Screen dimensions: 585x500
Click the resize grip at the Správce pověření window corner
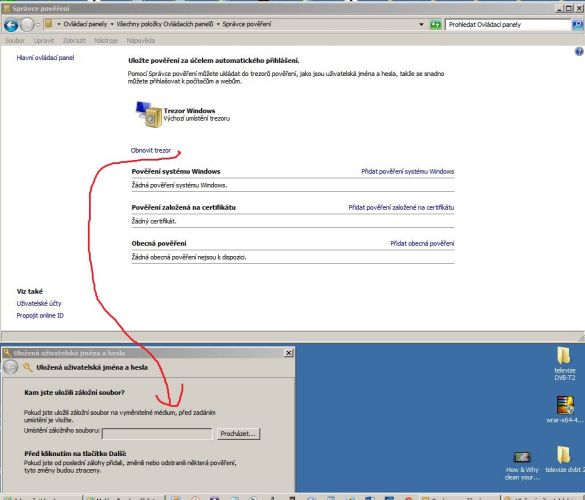pyautogui.click(x=581, y=338)
